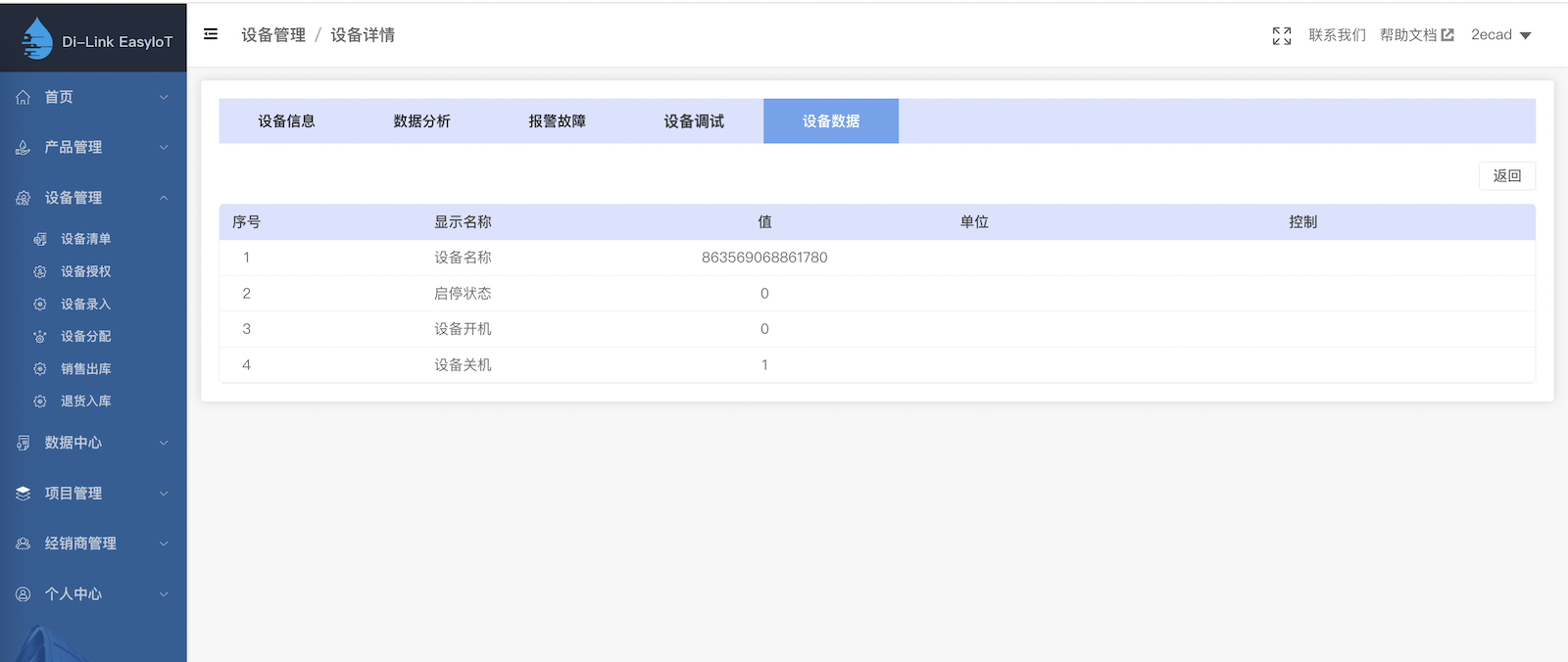1568x662 pixels.
Task: Click the gear icon beside 销售出库
Action: click(40, 369)
